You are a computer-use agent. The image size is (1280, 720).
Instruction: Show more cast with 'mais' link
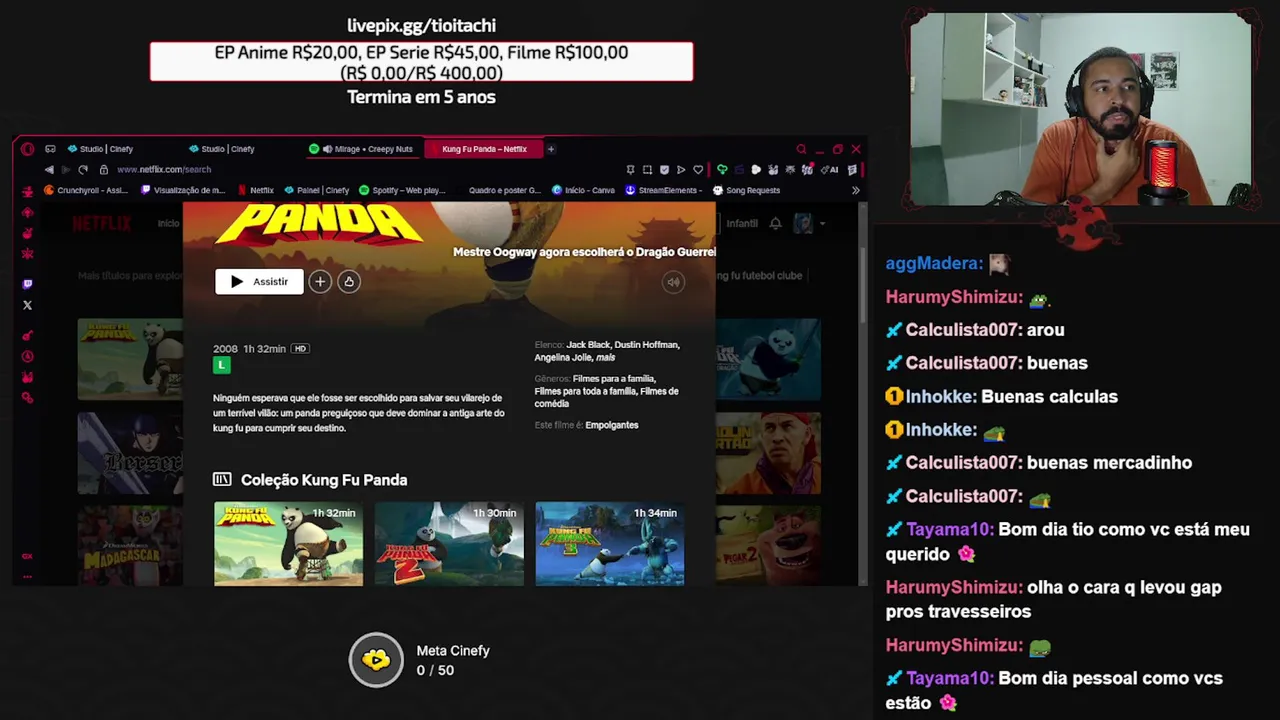606,357
